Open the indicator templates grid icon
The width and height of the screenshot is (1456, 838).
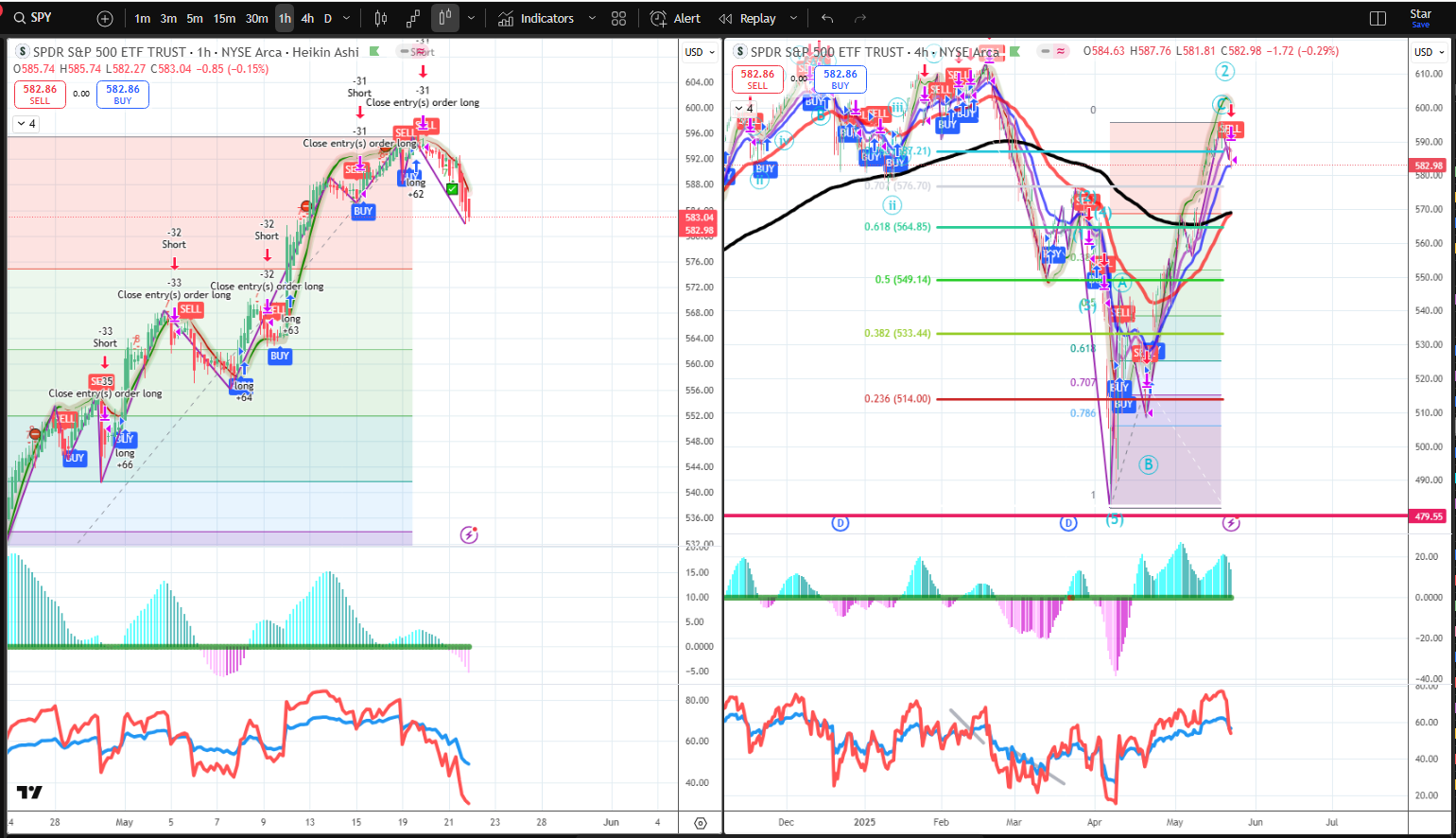pyautogui.click(x=619, y=18)
